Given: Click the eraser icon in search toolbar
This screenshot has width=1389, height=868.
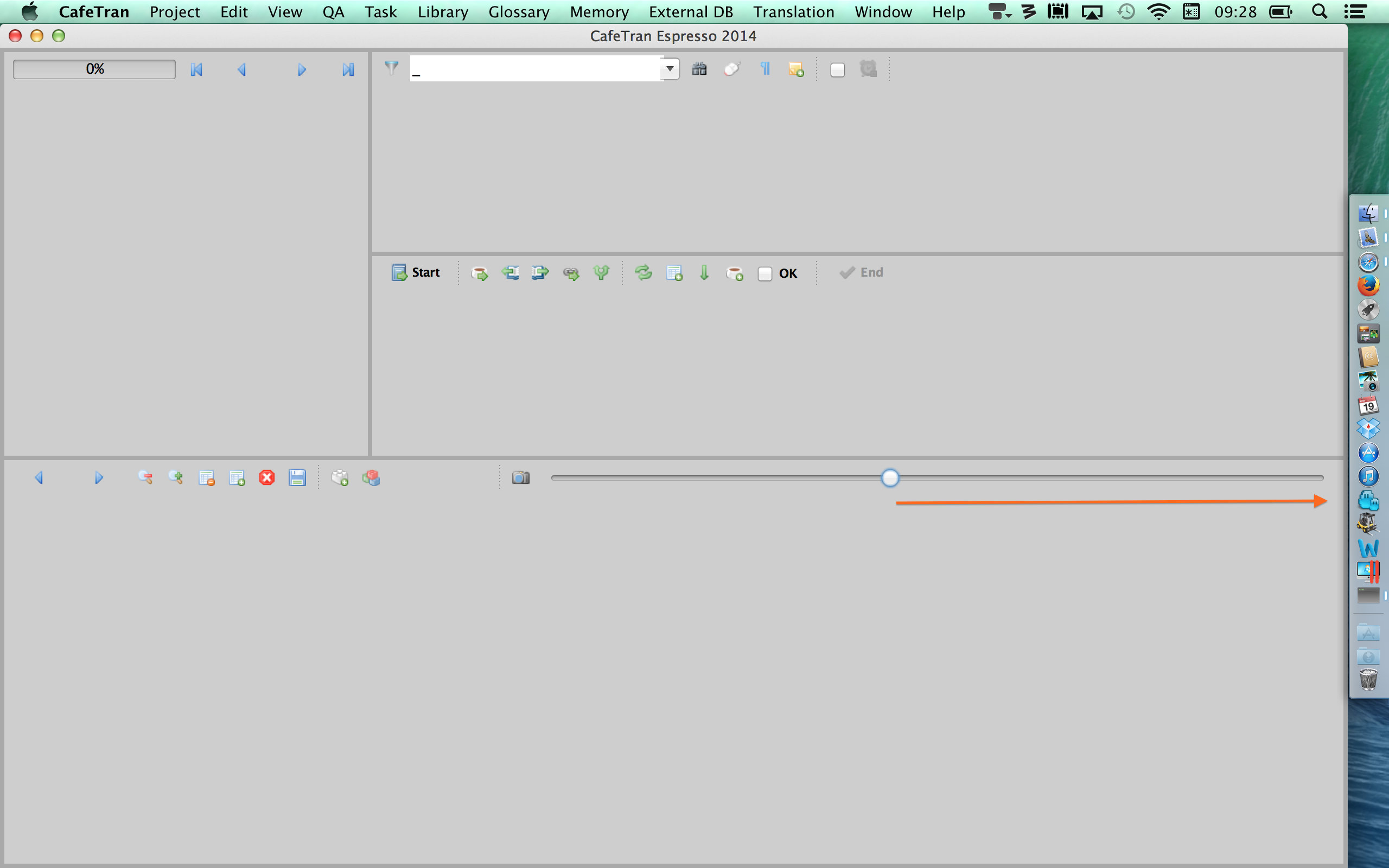Looking at the screenshot, I should [732, 69].
